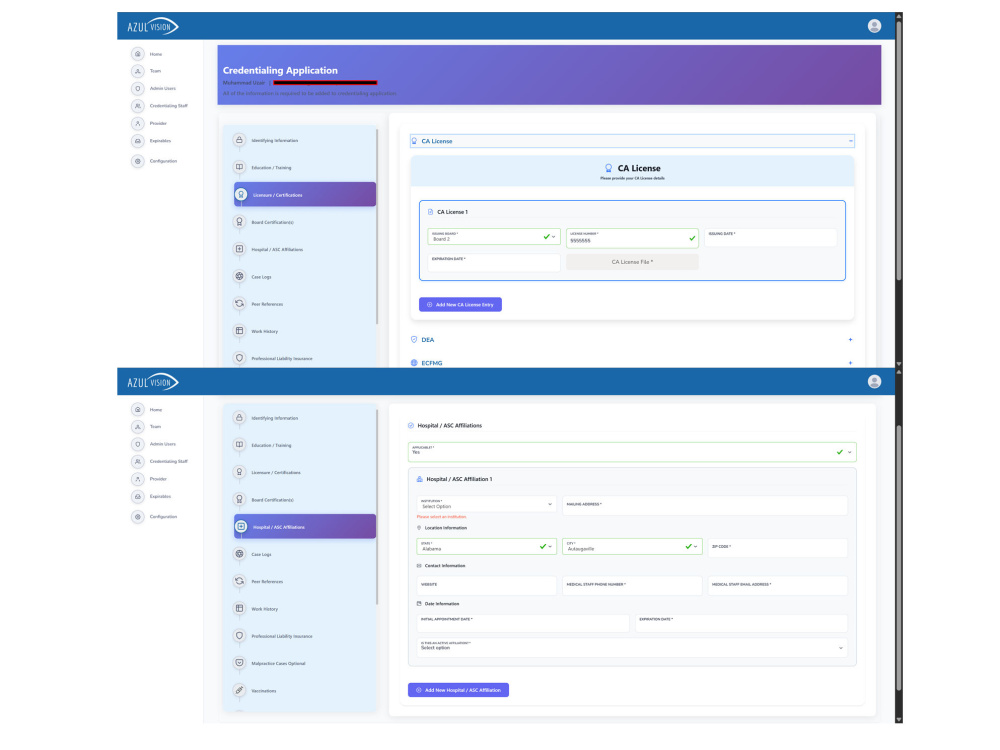Open Admin Users link in the Hospital Affiliations screen
The height and width of the screenshot is (750, 1000).
162,444
